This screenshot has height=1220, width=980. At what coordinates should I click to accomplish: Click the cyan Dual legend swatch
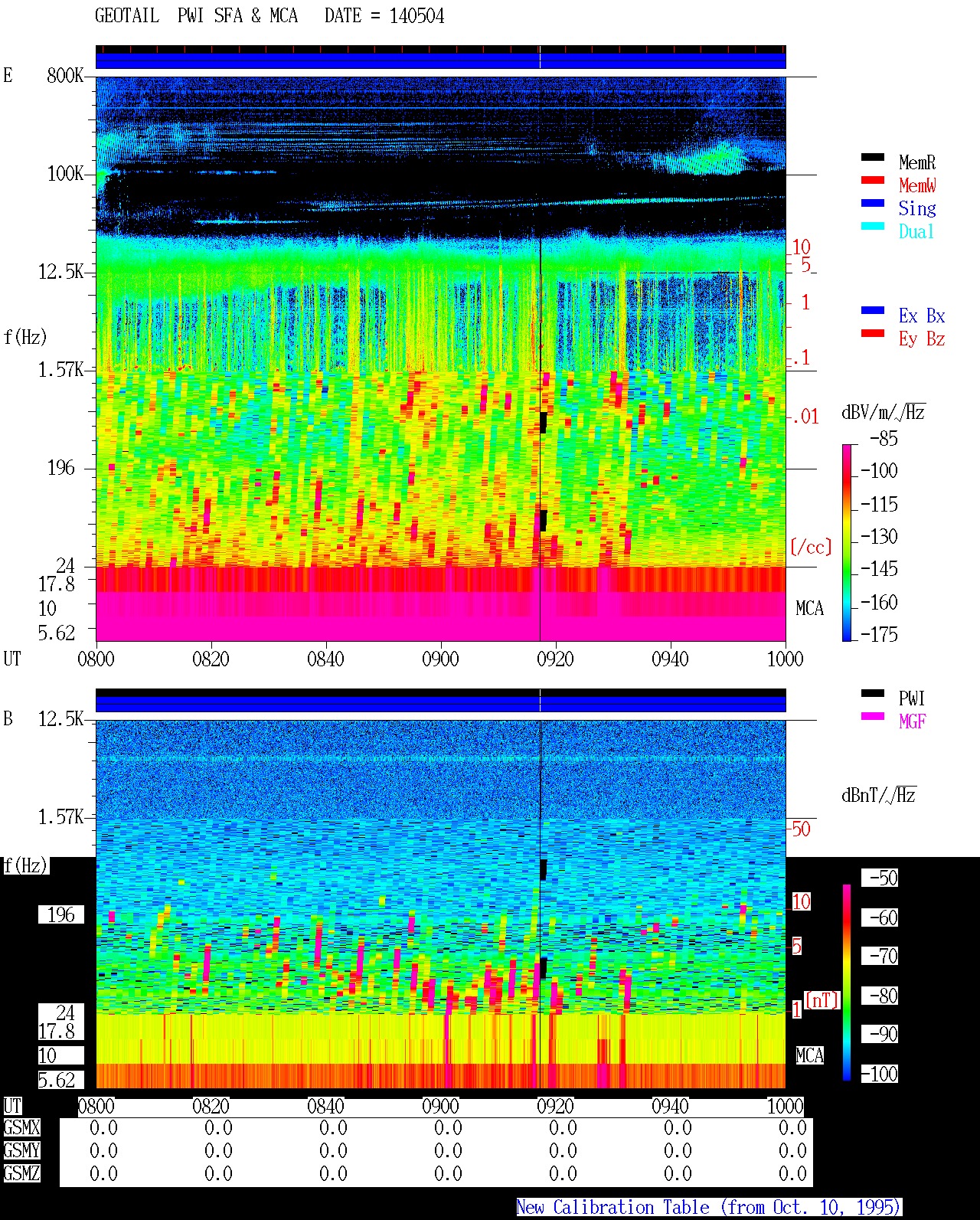pos(872,227)
